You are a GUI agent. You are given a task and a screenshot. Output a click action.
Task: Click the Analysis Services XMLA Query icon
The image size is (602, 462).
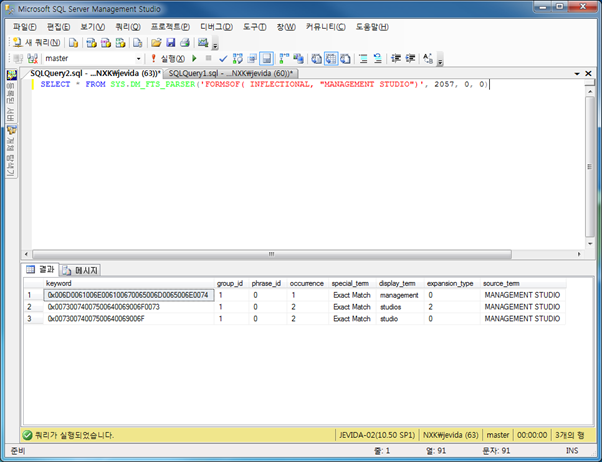[x=120, y=43]
